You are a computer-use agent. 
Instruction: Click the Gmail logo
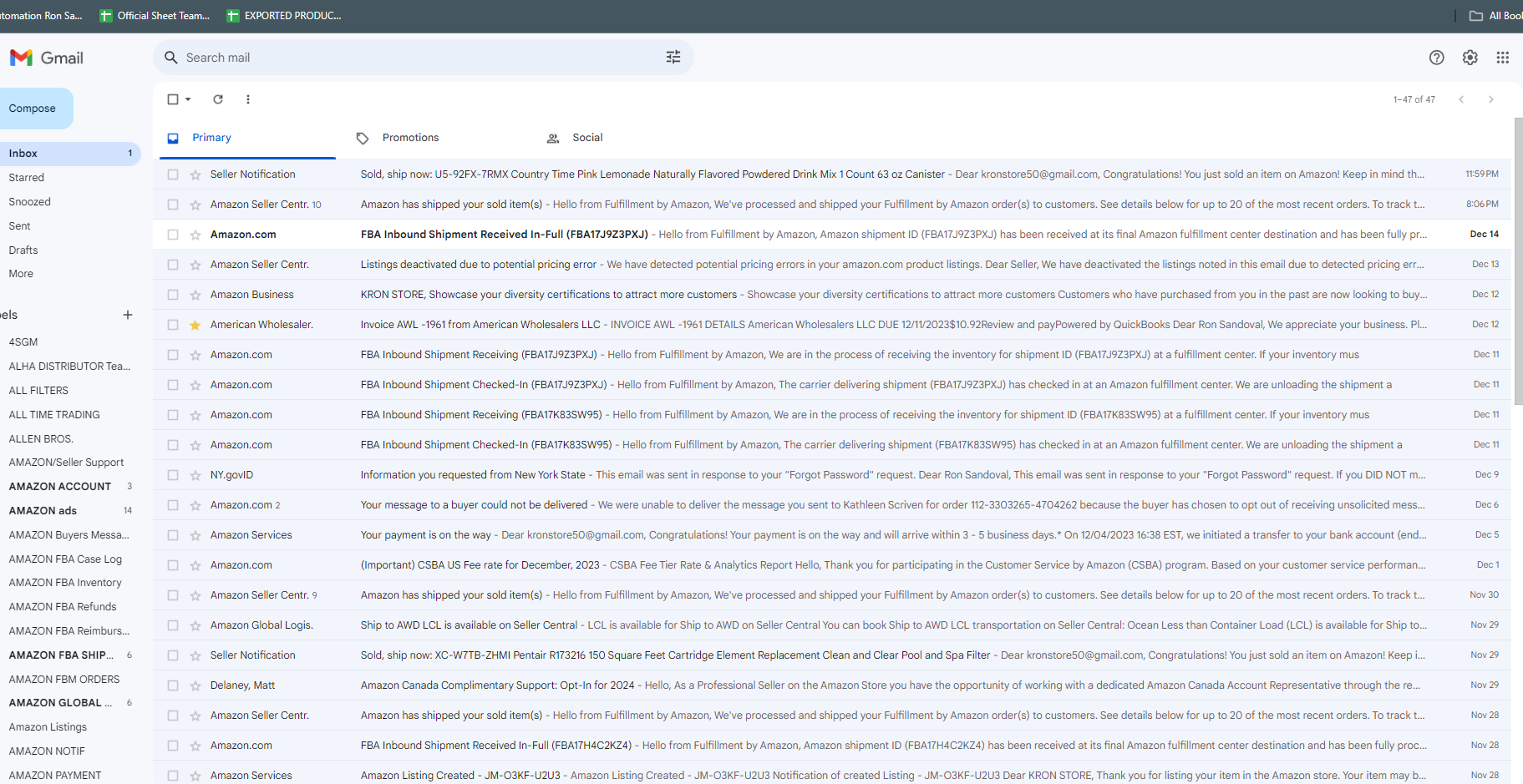47,58
